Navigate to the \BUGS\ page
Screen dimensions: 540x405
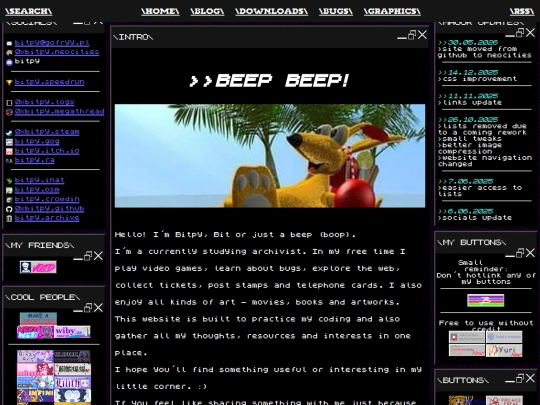[x=336, y=11]
